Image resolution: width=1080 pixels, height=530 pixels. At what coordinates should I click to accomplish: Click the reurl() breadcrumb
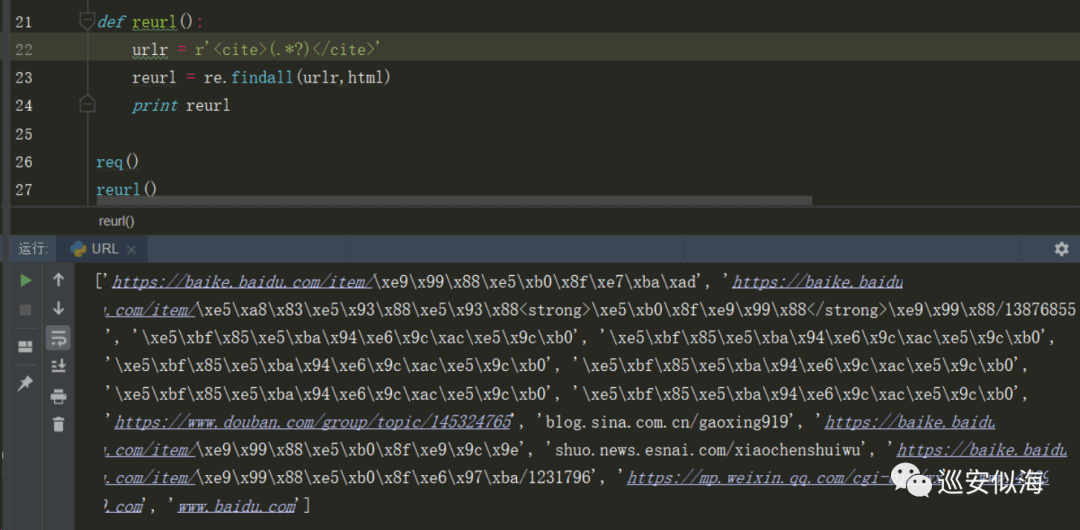coord(116,221)
